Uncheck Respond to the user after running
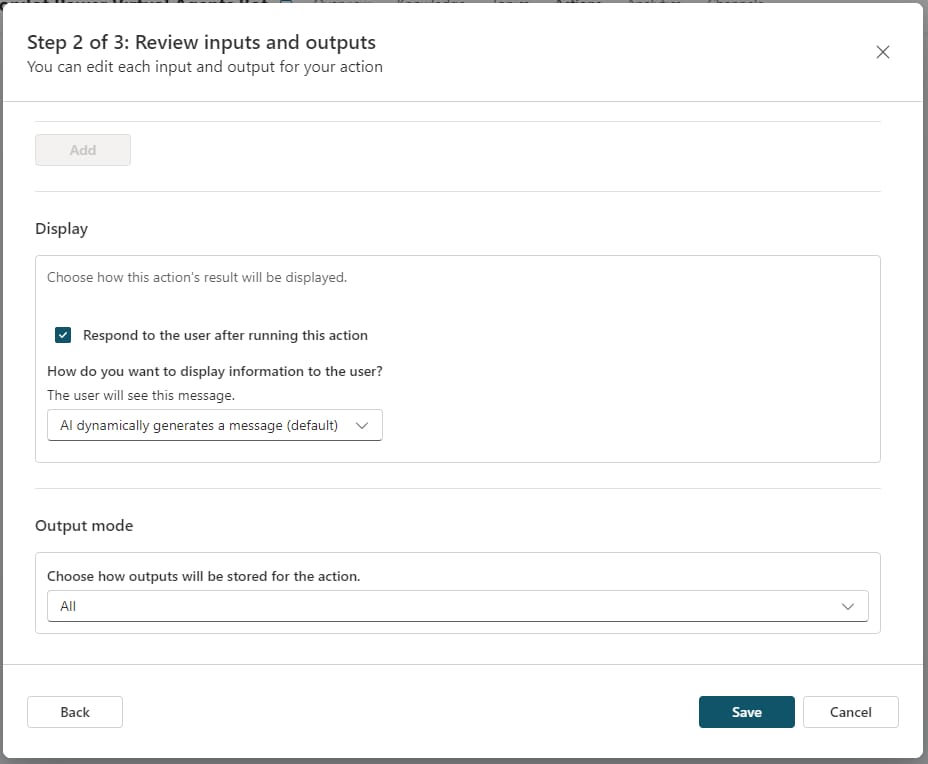The height and width of the screenshot is (764, 928). pos(63,335)
